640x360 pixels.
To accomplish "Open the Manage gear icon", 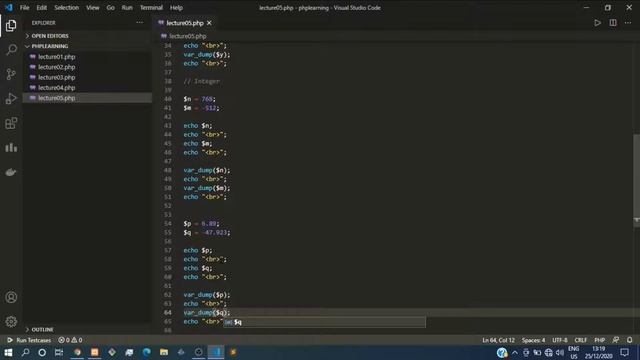I will point(11,322).
